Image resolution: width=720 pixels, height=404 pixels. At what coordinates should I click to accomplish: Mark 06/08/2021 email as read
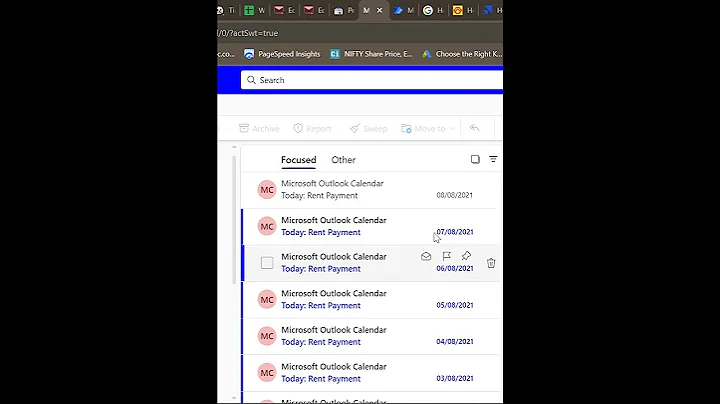click(x=426, y=256)
